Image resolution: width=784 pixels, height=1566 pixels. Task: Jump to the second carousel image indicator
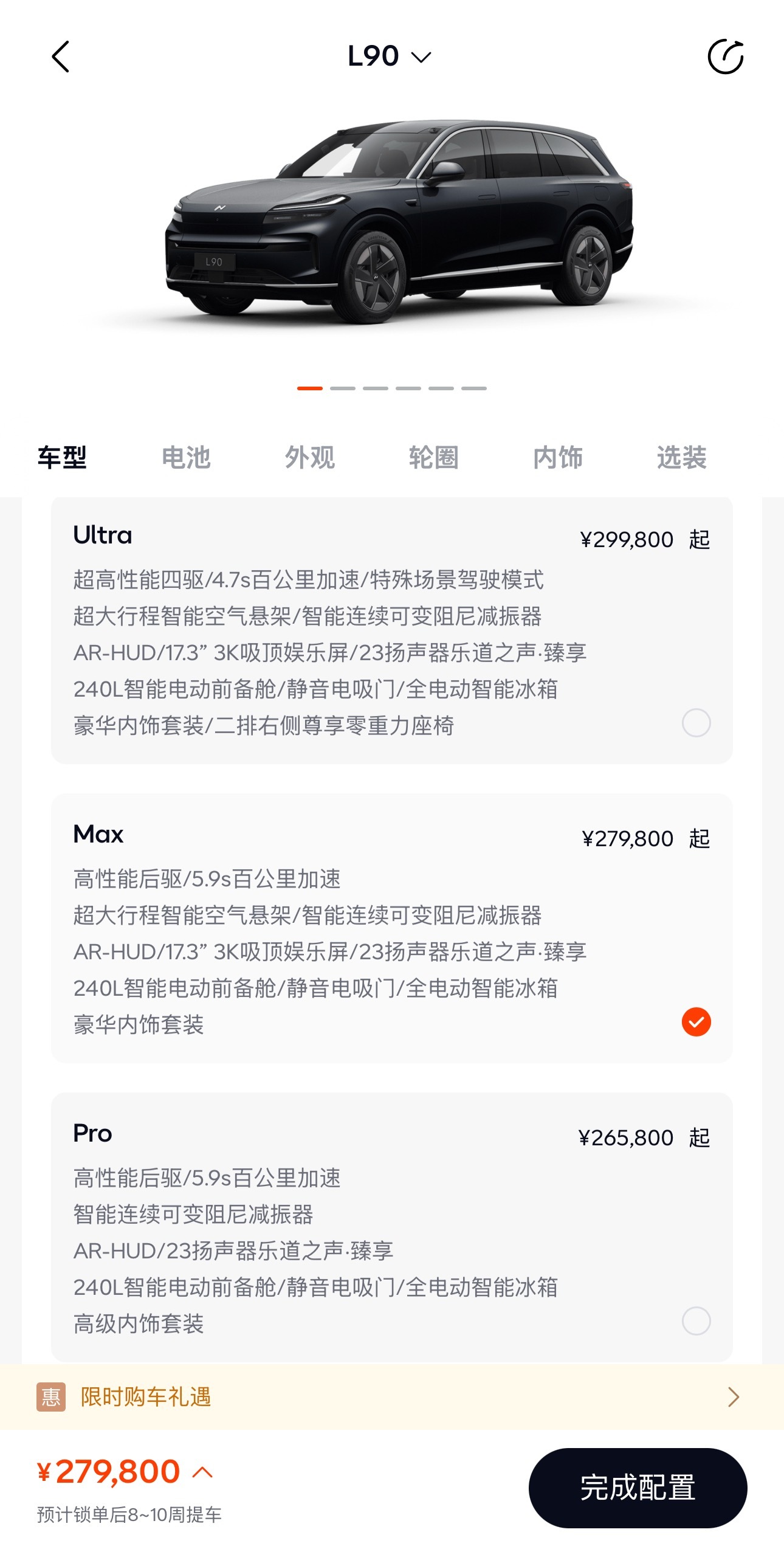pyautogui.click(x=343, y=388)
